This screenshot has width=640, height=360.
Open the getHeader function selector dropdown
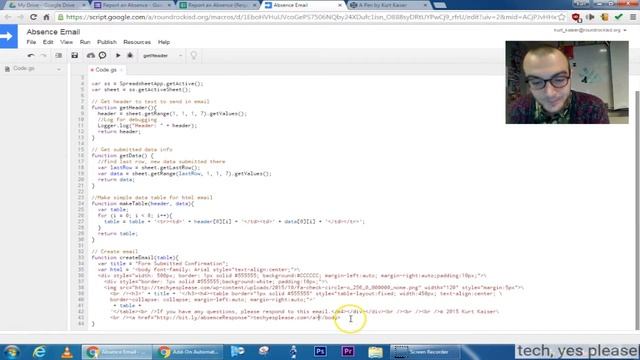pyautogui.click(x=162, y=56)
